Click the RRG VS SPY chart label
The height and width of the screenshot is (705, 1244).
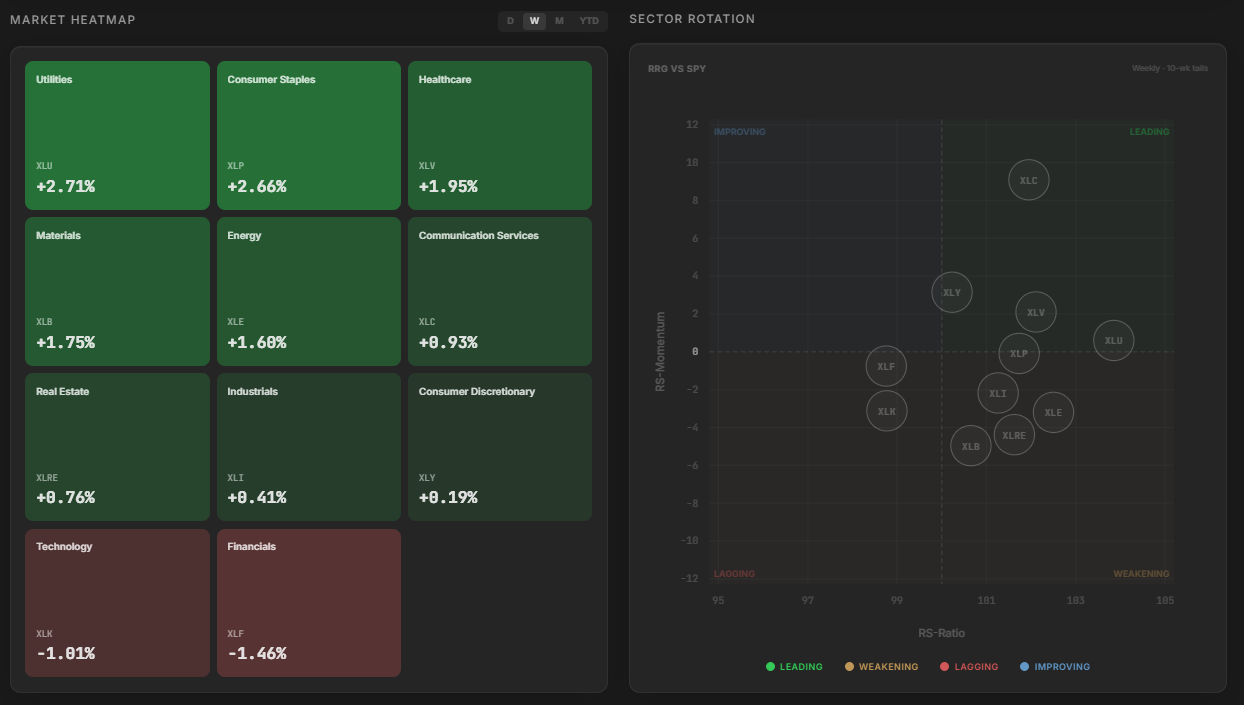676,69
